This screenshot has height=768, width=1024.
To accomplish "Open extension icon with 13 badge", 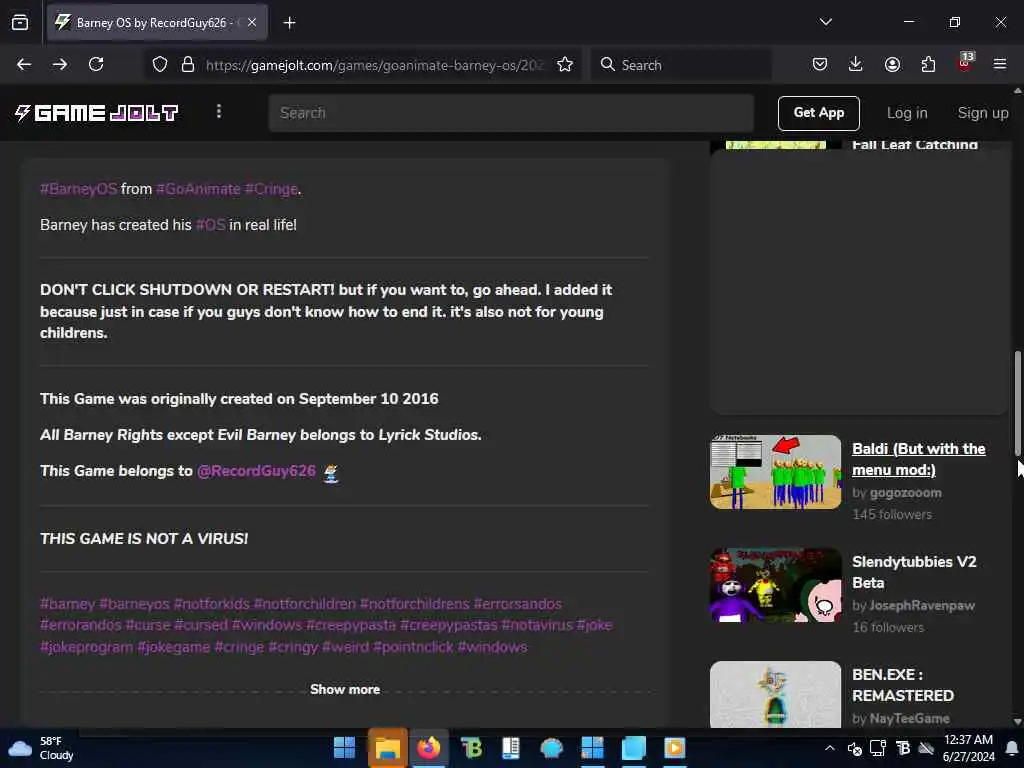I will [965, 63].
